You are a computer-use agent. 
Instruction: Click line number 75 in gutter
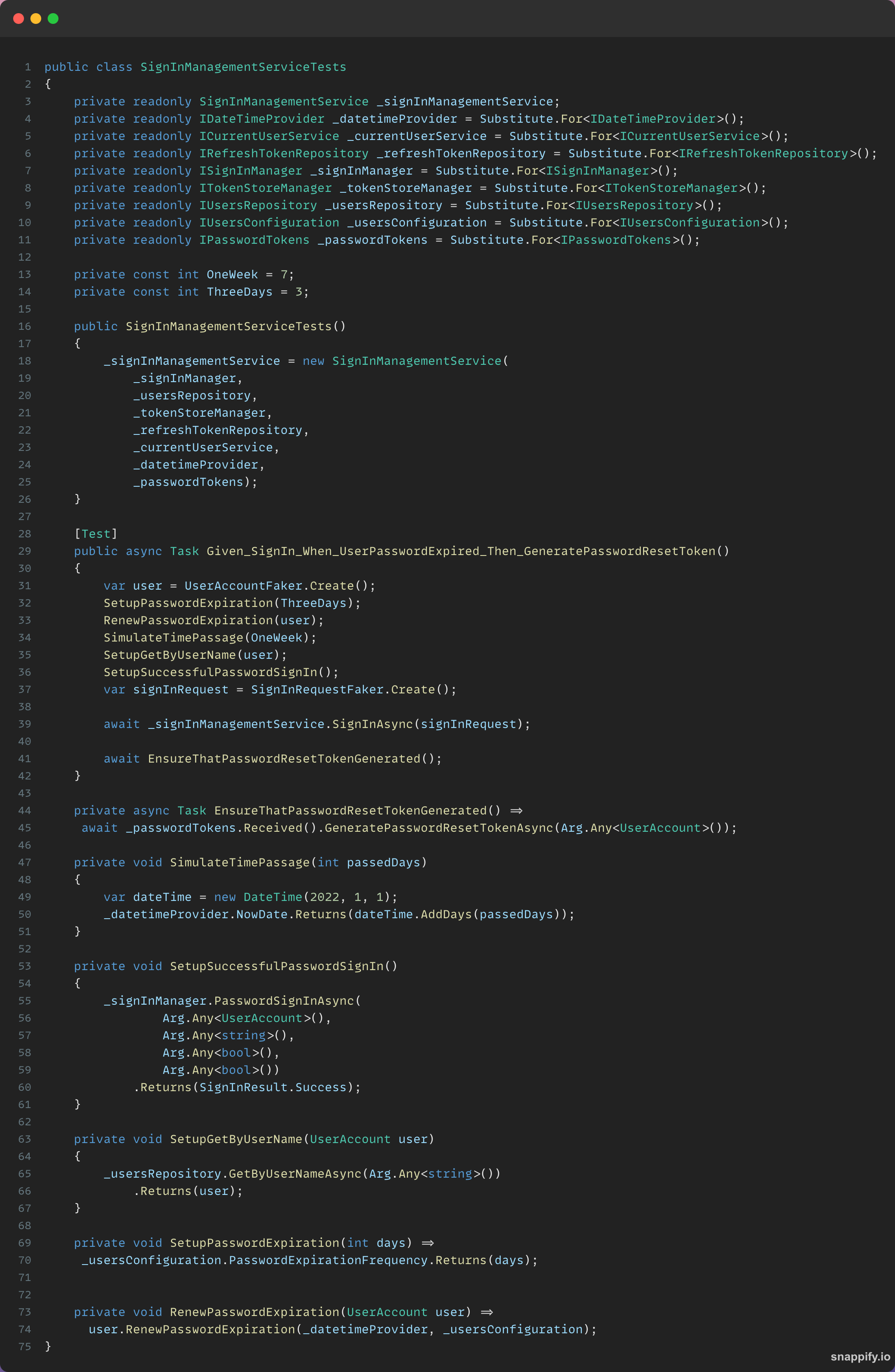25,1346
